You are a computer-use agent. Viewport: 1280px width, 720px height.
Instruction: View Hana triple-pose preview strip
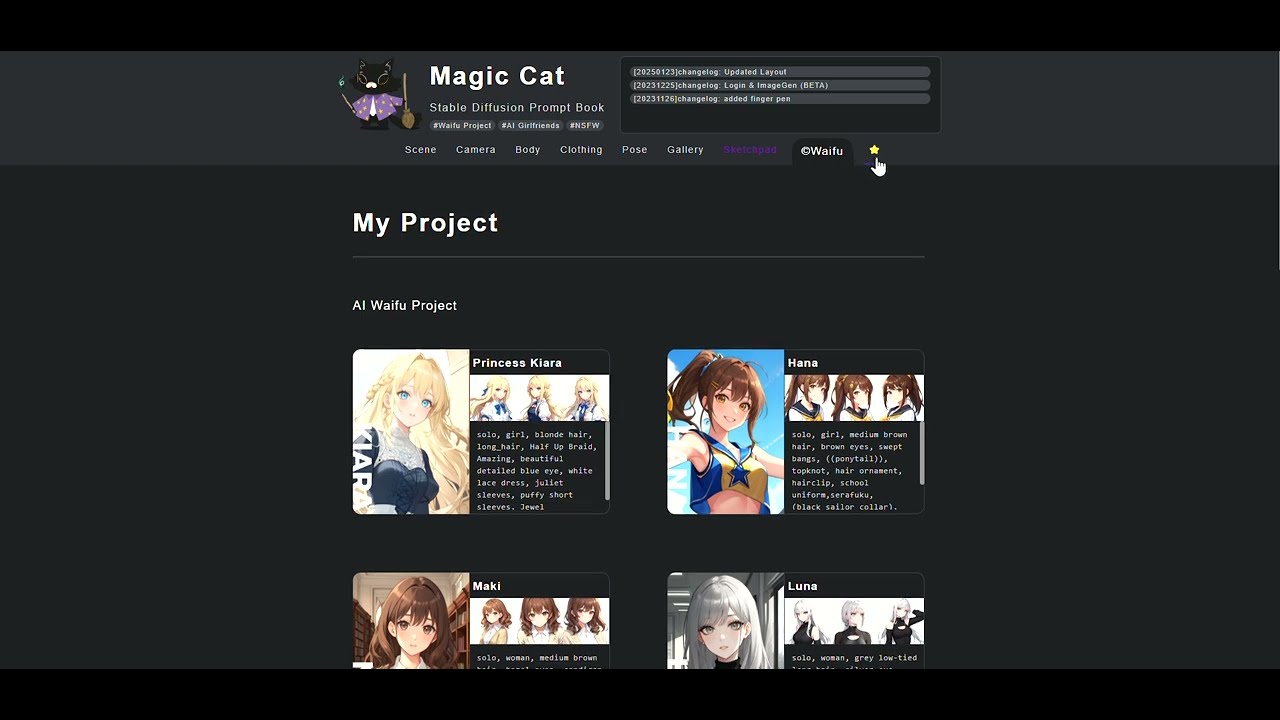pyautogui.click(x=854, y=398)
